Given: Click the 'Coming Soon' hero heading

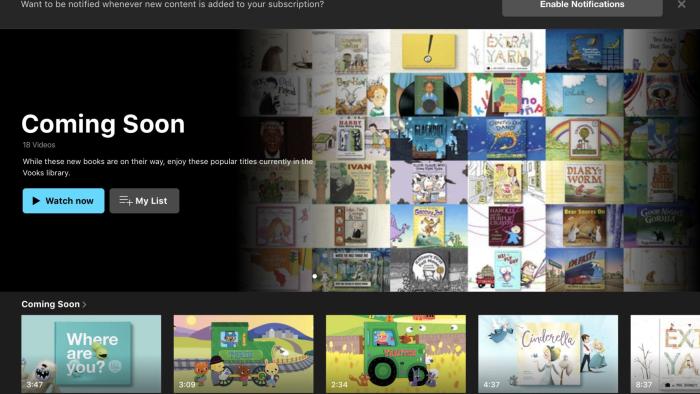Looking at the screenshot, I should (103, 124).
